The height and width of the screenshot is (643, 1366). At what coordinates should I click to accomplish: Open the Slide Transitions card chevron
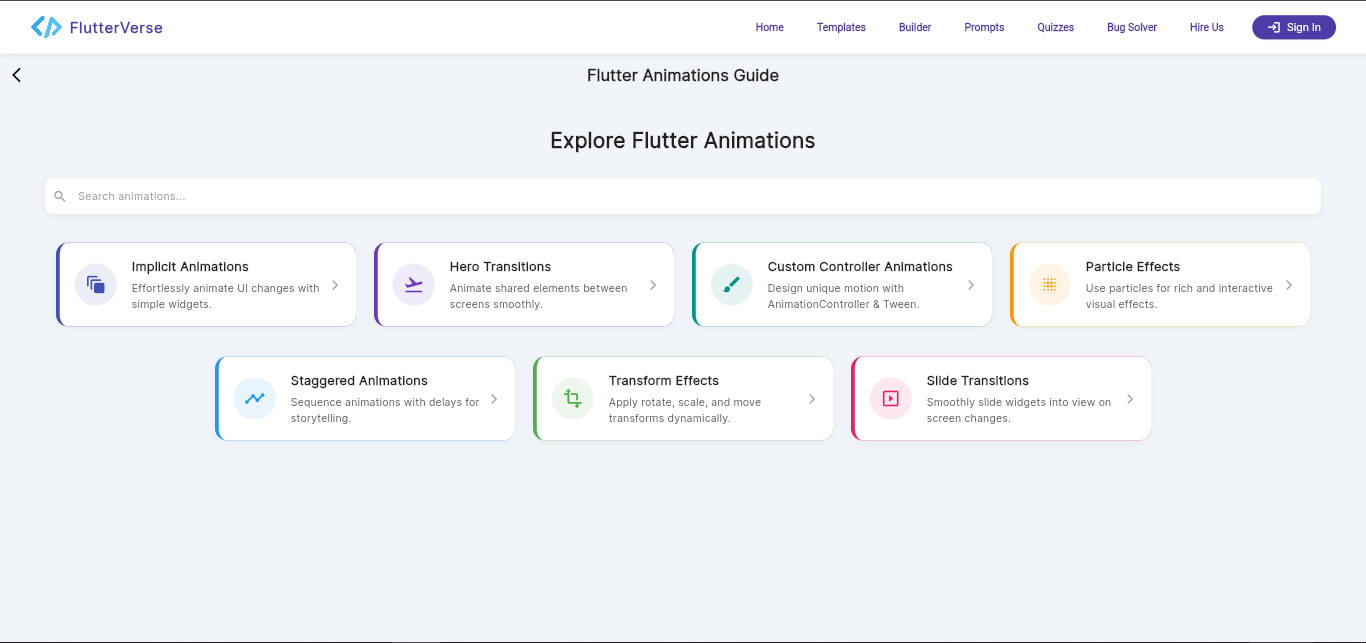coord(1130,398)
